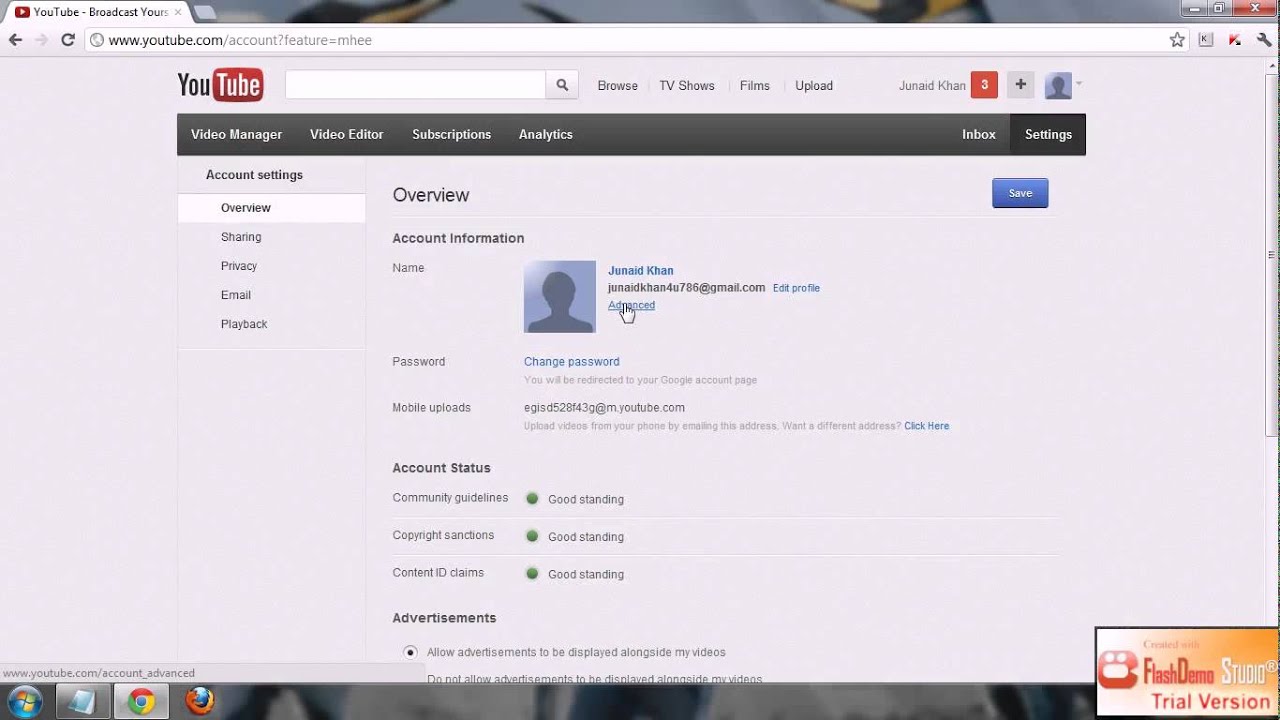Viewport: 1280px width, 720px height.
Task: Open Video Editor tab
Action: 346,134
